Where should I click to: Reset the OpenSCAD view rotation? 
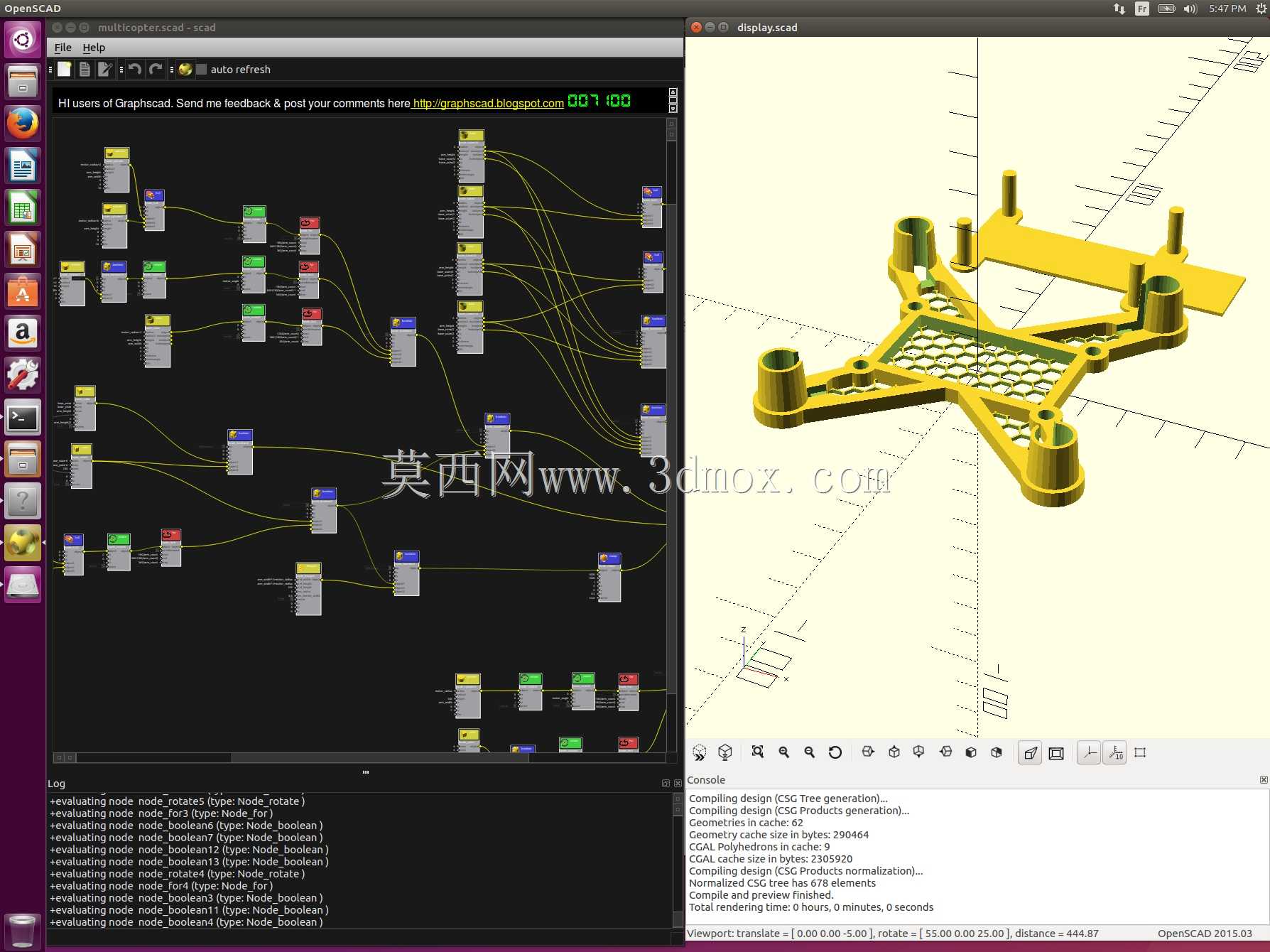pyautogui.click(x=835, y=752)
